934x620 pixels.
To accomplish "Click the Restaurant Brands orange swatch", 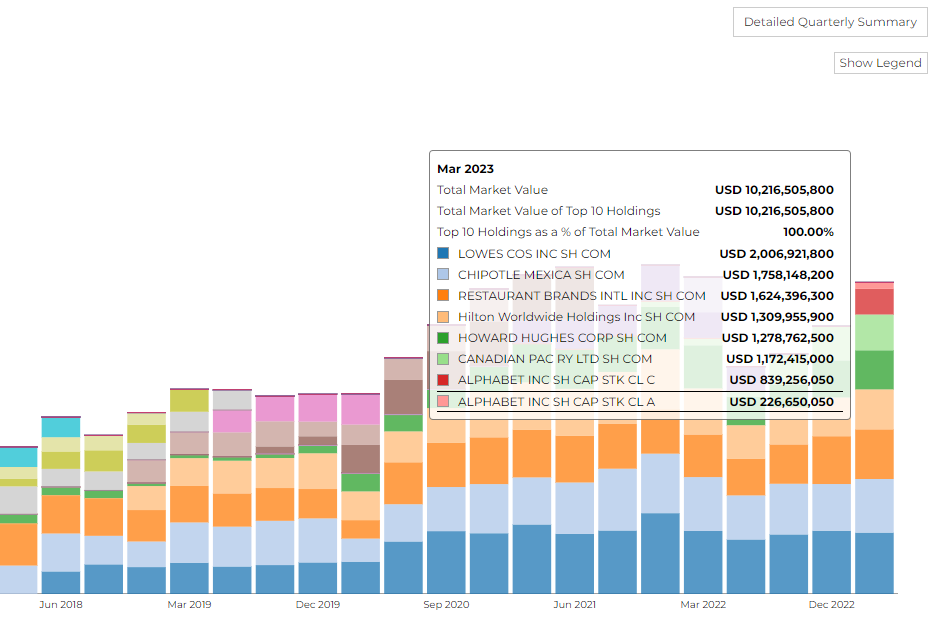I will [x=443, y=295].
